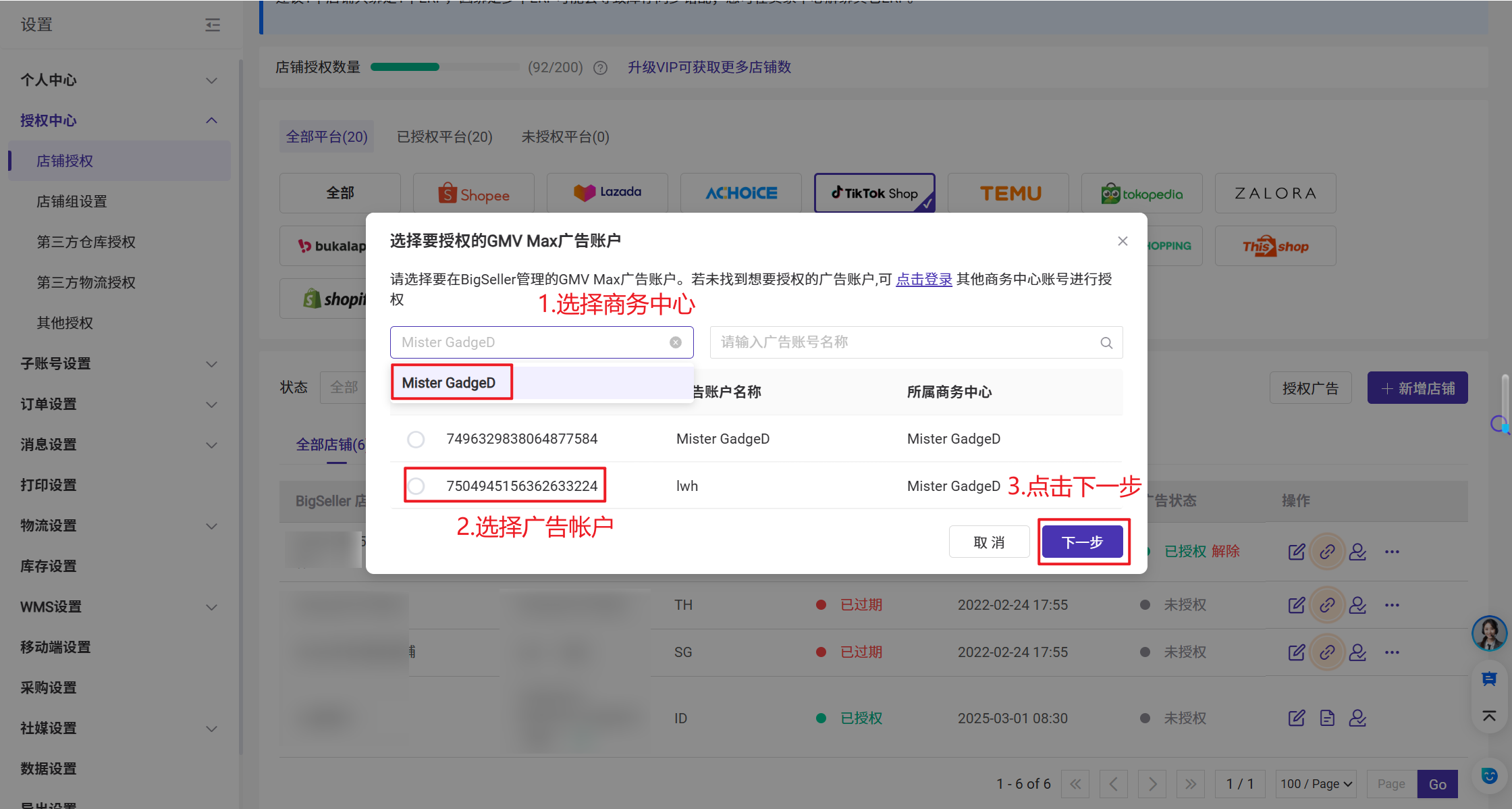
Task: Click the 解除 link in the first row
Action: coord(1226,552)
